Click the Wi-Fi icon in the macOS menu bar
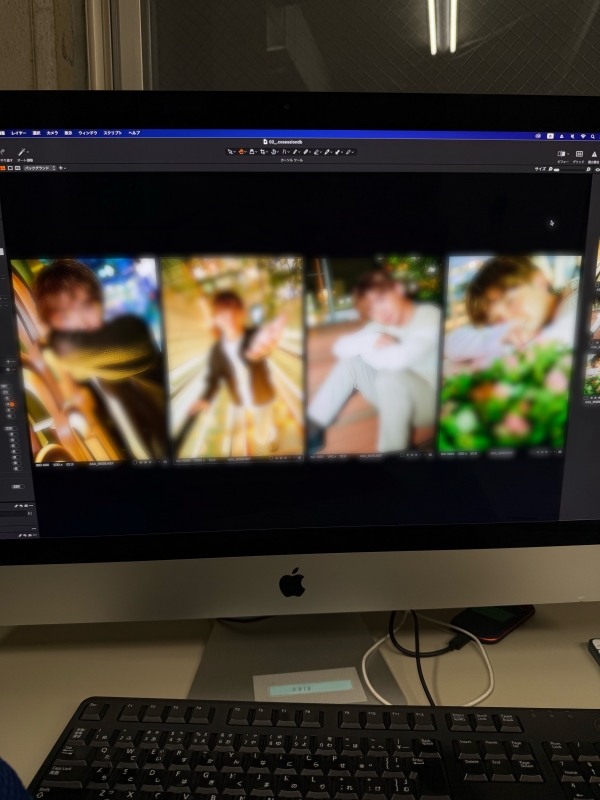This screenshot has height=800, width=600. [x=582, y=134]
